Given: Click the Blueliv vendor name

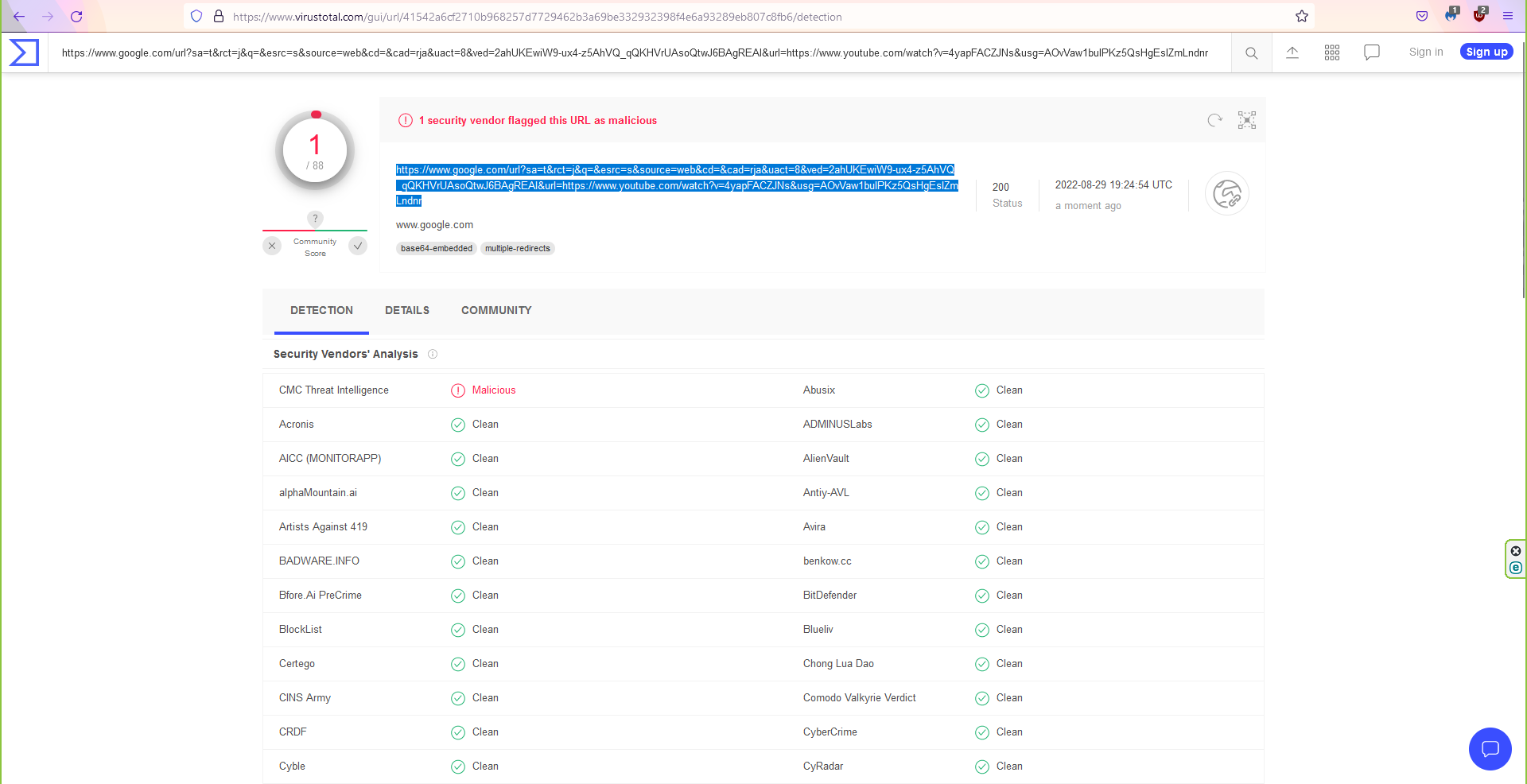Looking at the screenshot, I should click(818, 630).
